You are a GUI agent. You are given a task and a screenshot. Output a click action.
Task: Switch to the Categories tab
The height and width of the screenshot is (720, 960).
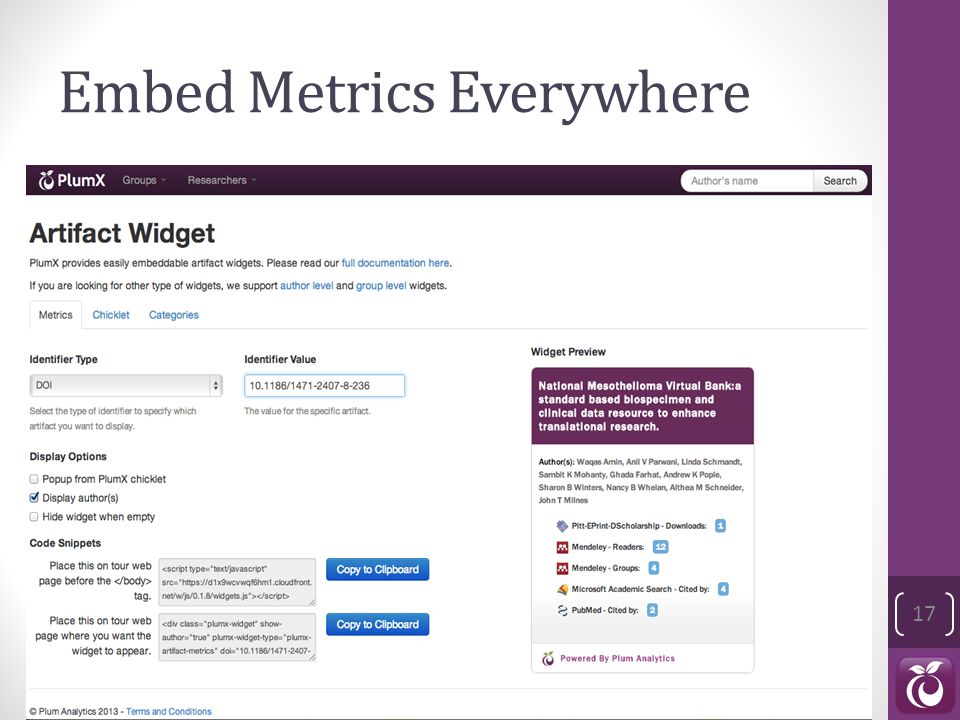coord(174,315)
